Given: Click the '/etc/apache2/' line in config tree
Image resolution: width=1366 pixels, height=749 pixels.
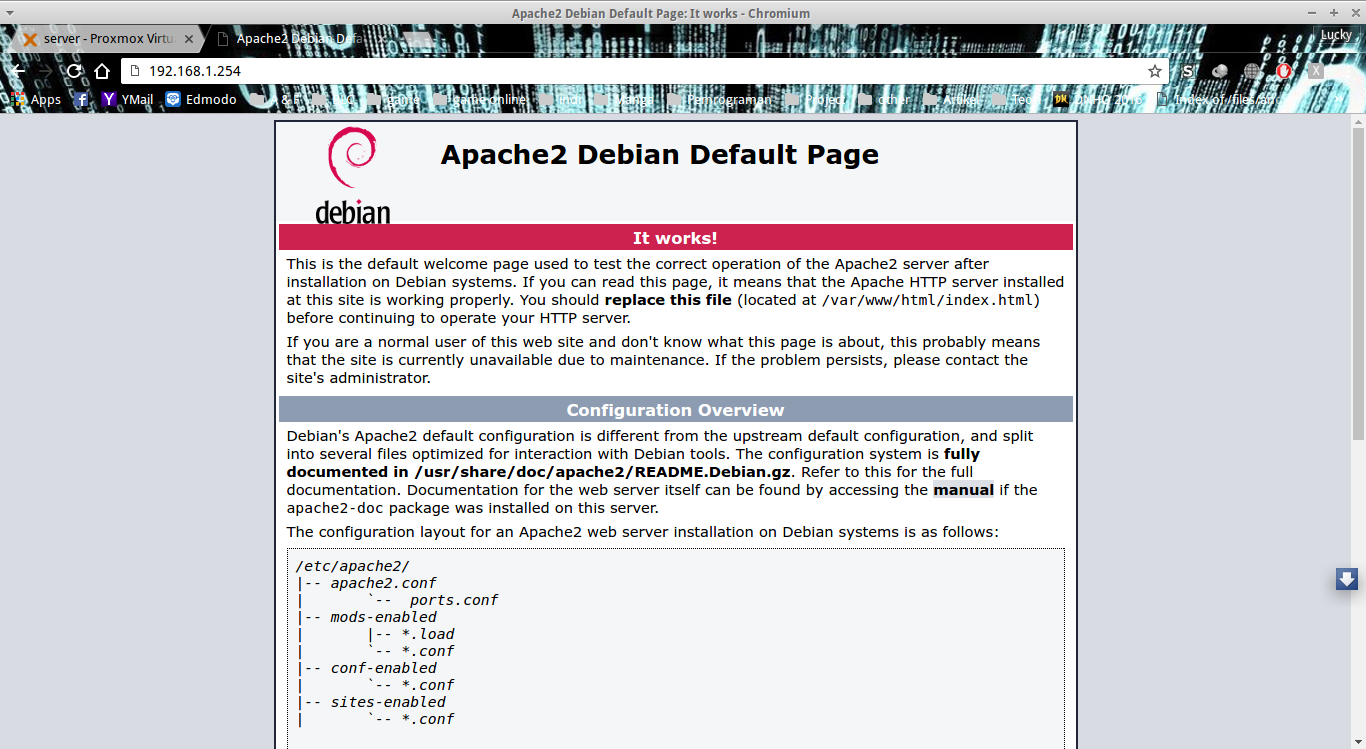Looking at the screenshot, I should click(x=353, y=566).
